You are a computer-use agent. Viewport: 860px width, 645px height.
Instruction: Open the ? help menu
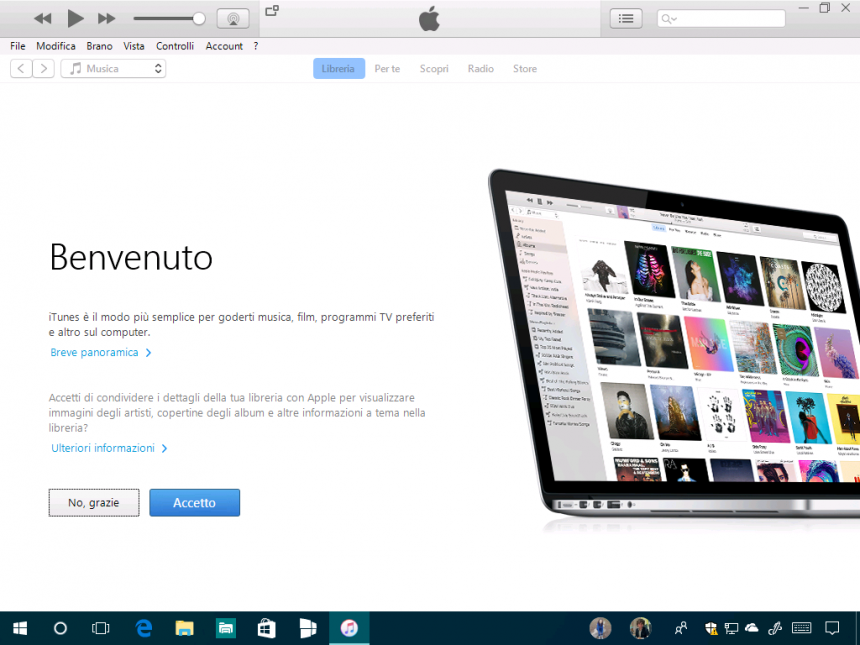coord(256,46)
